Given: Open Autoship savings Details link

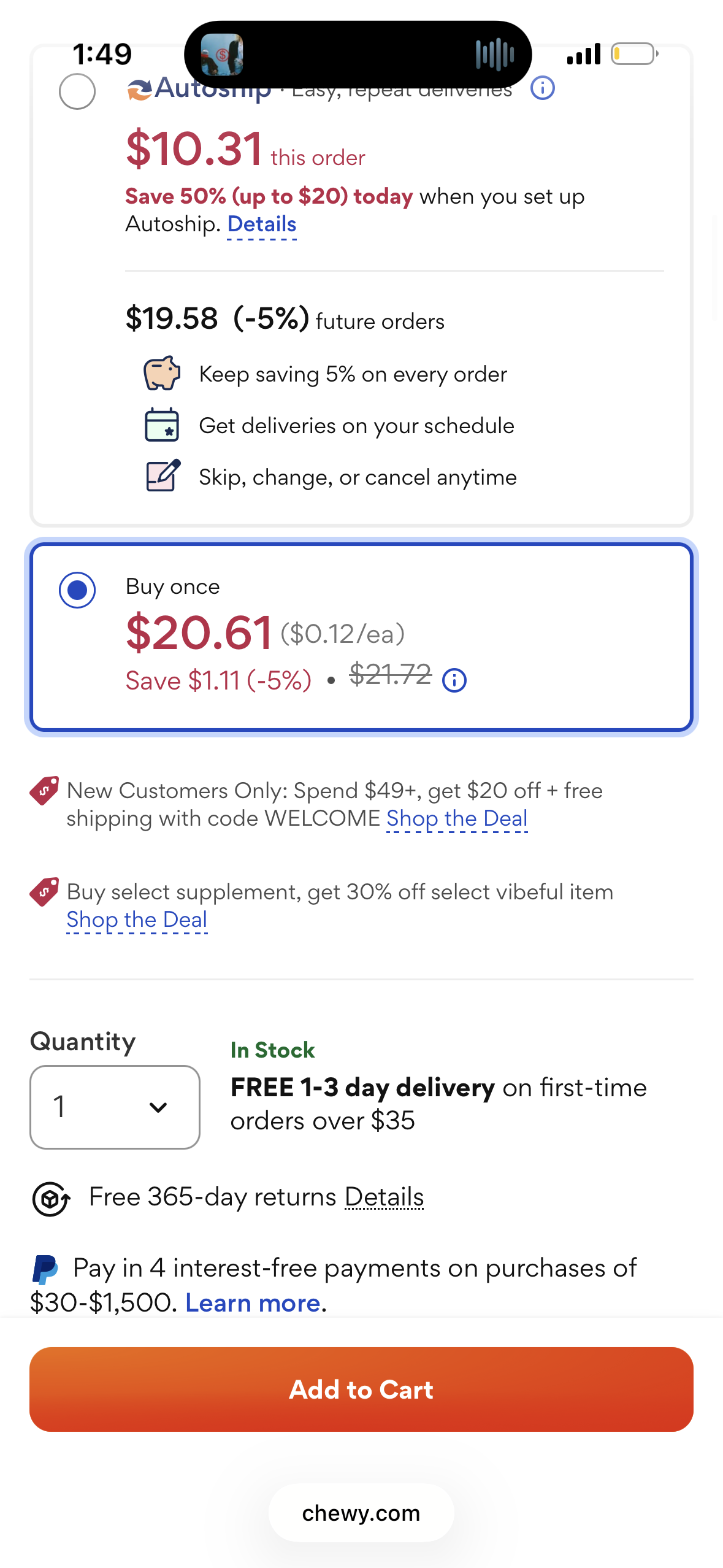Looking at the screenshot, I should click(x=262, y=225).
